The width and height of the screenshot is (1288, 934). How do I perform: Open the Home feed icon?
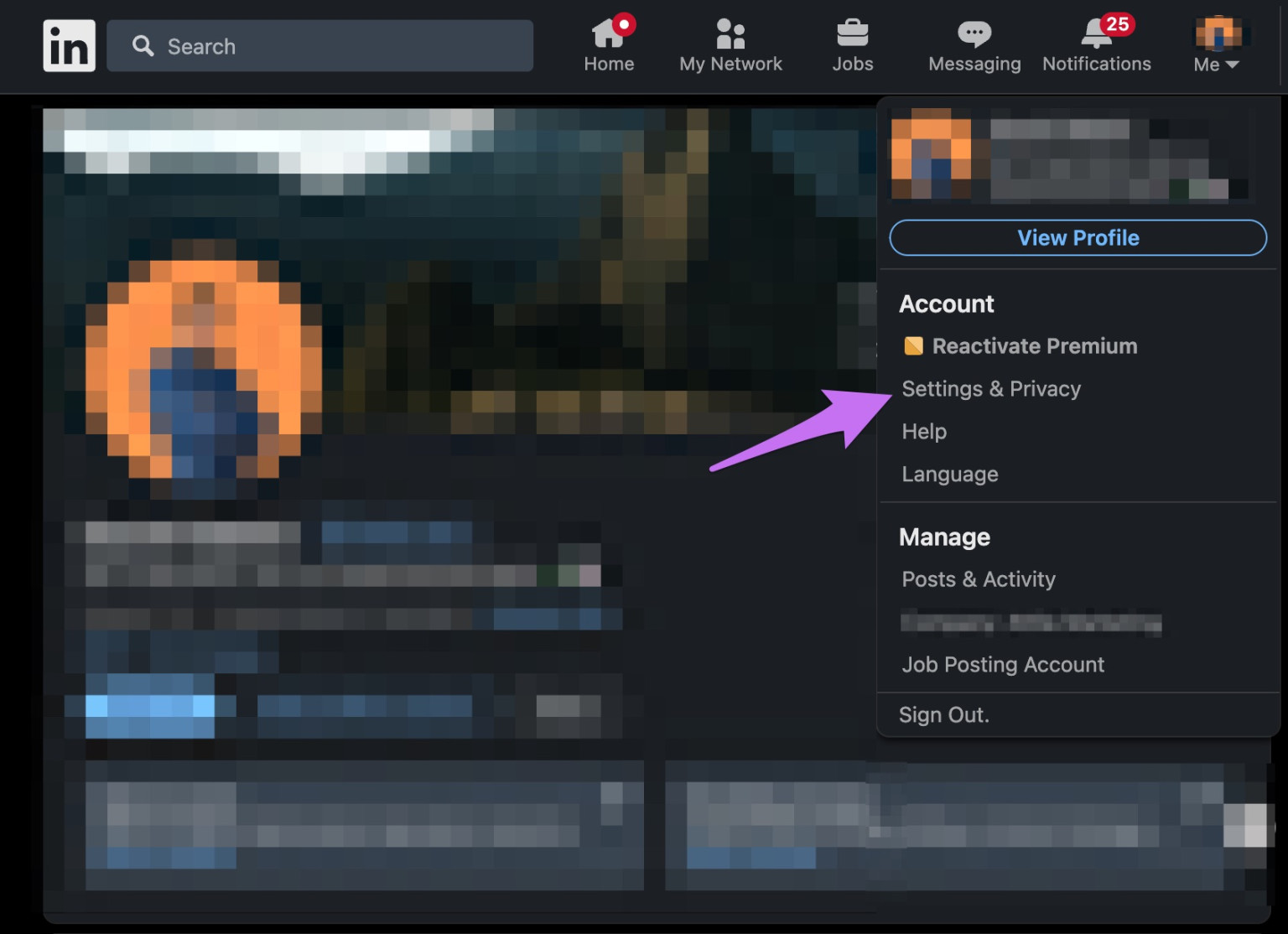(x=609, y=34)
